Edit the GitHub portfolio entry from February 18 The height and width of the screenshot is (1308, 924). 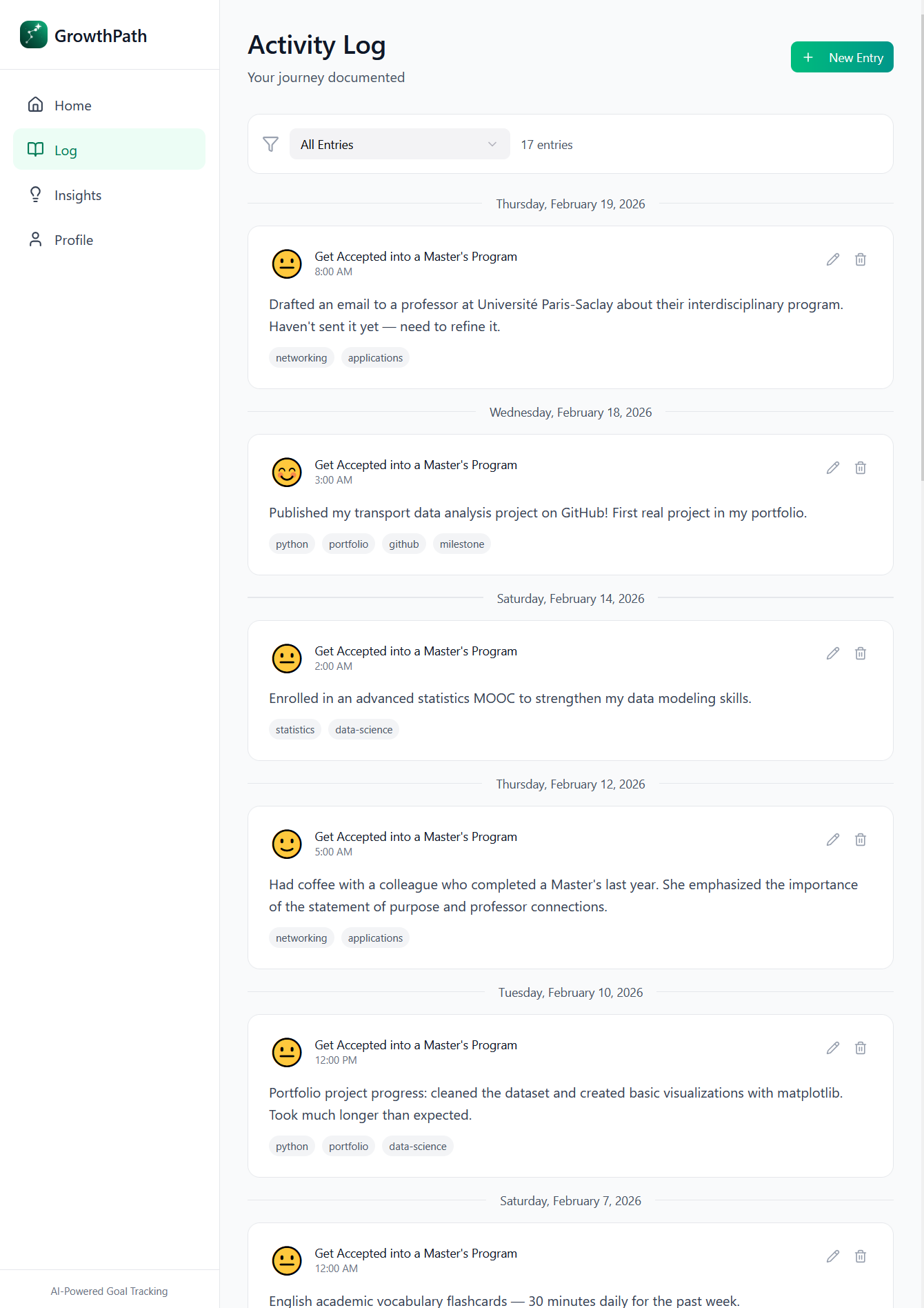pos(833,468)
